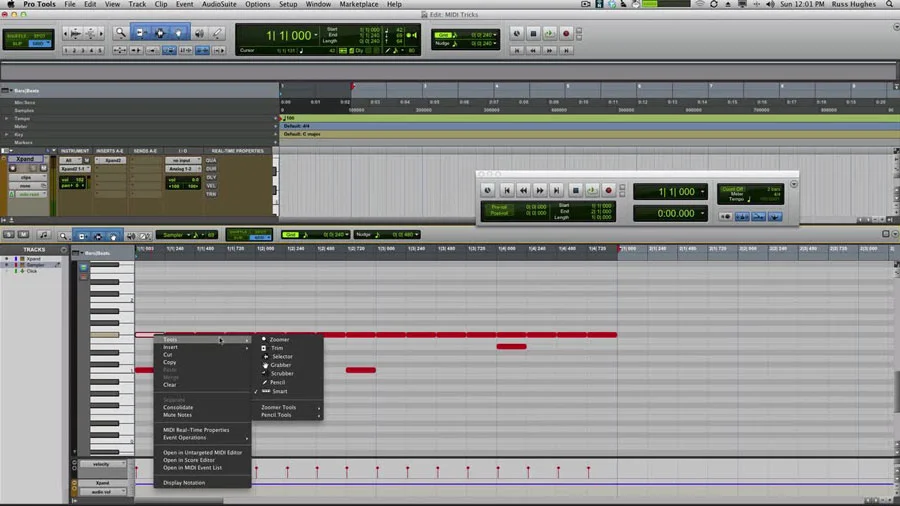
Task: Click Go to End in floating Transport window
Action: (556, 190)
